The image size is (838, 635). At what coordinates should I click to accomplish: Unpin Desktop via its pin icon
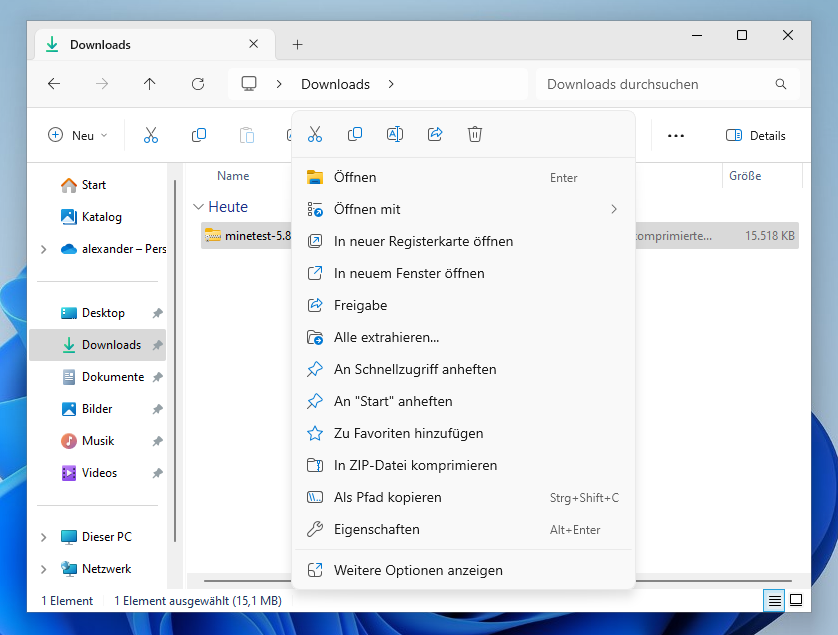pos(157,313)
